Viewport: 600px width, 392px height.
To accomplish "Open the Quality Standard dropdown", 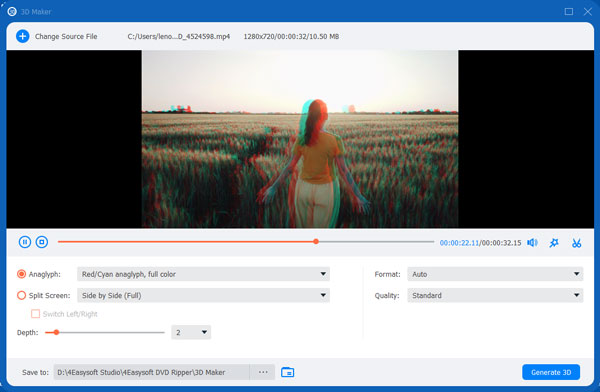I will (x=495, y=296).
